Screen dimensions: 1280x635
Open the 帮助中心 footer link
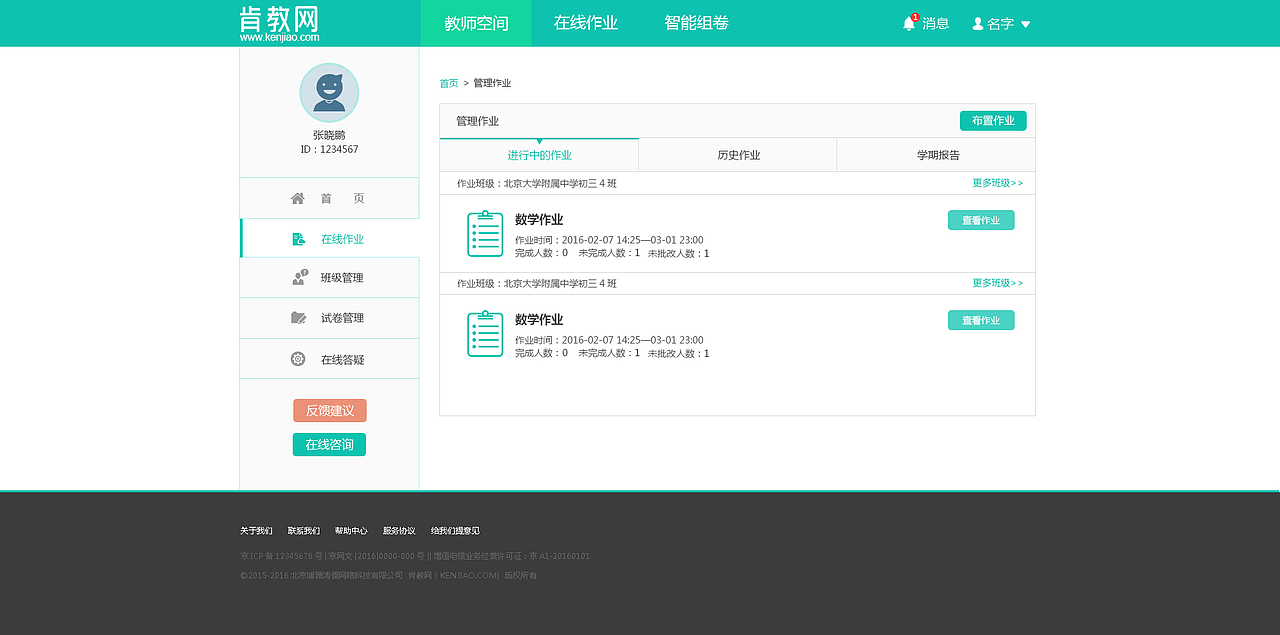(351, 531)
